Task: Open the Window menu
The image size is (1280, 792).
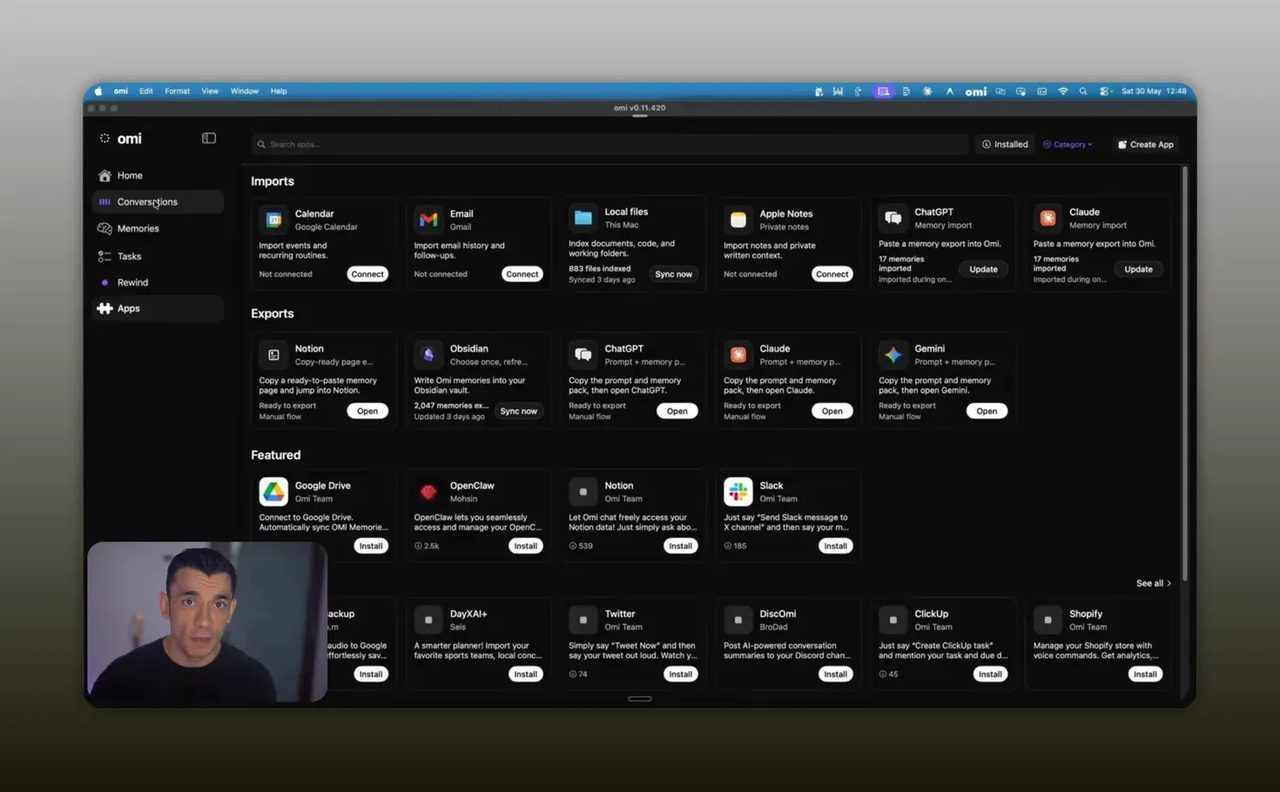Action: click(244, 91)
